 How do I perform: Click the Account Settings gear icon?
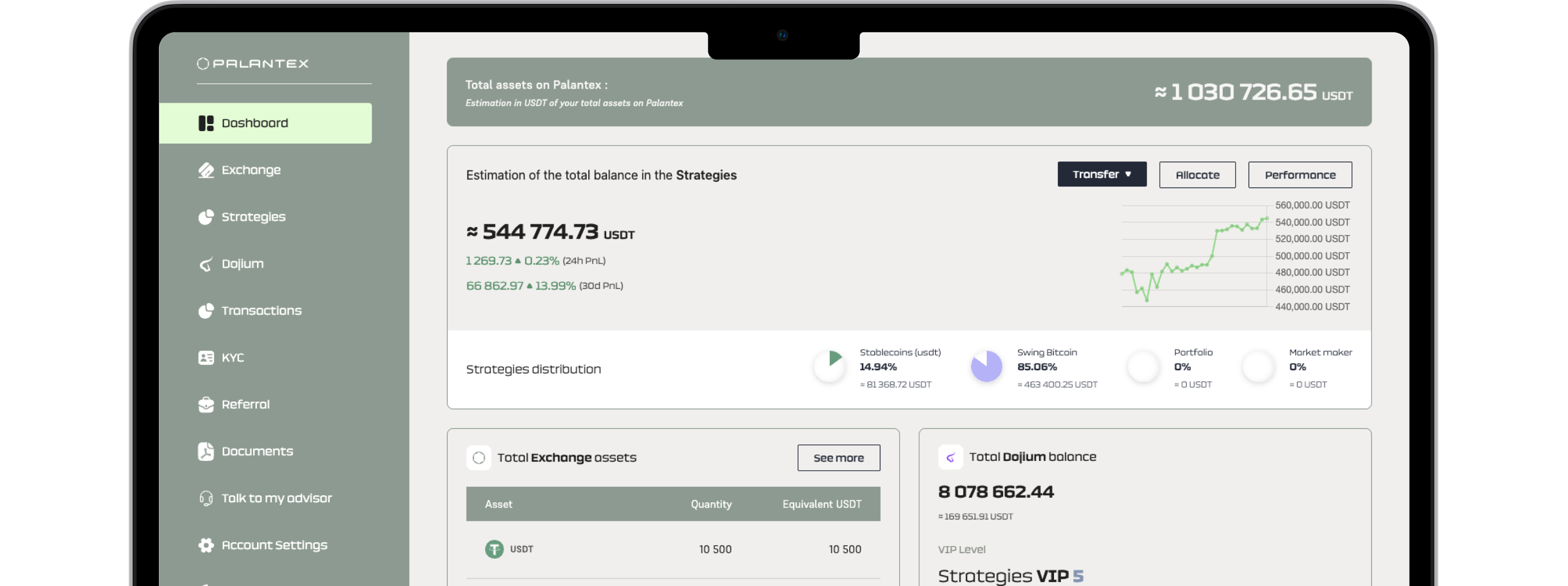(x=206, y=545)
